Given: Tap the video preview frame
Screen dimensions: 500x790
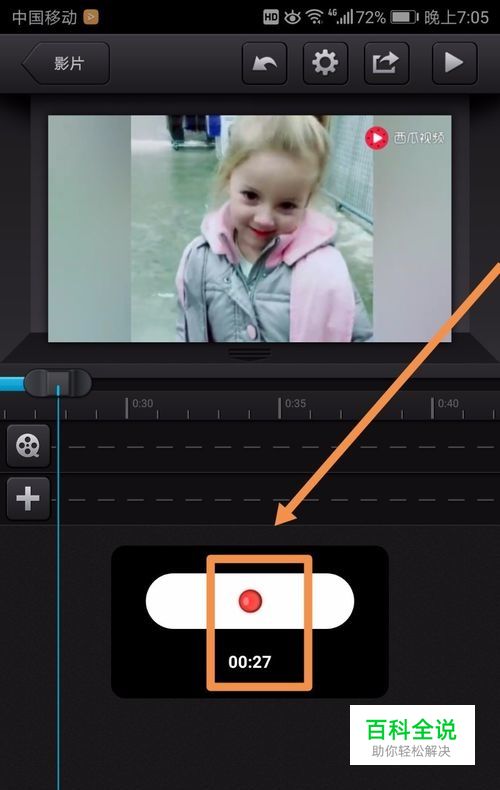Looking at the screenshot, I should click(x=249, y=228).
